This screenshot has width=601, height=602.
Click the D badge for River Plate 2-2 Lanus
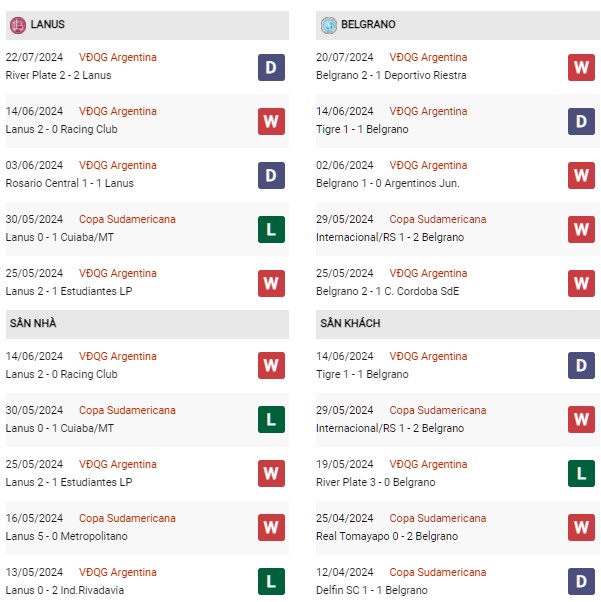pyautogui.click(x=271, y=68)
